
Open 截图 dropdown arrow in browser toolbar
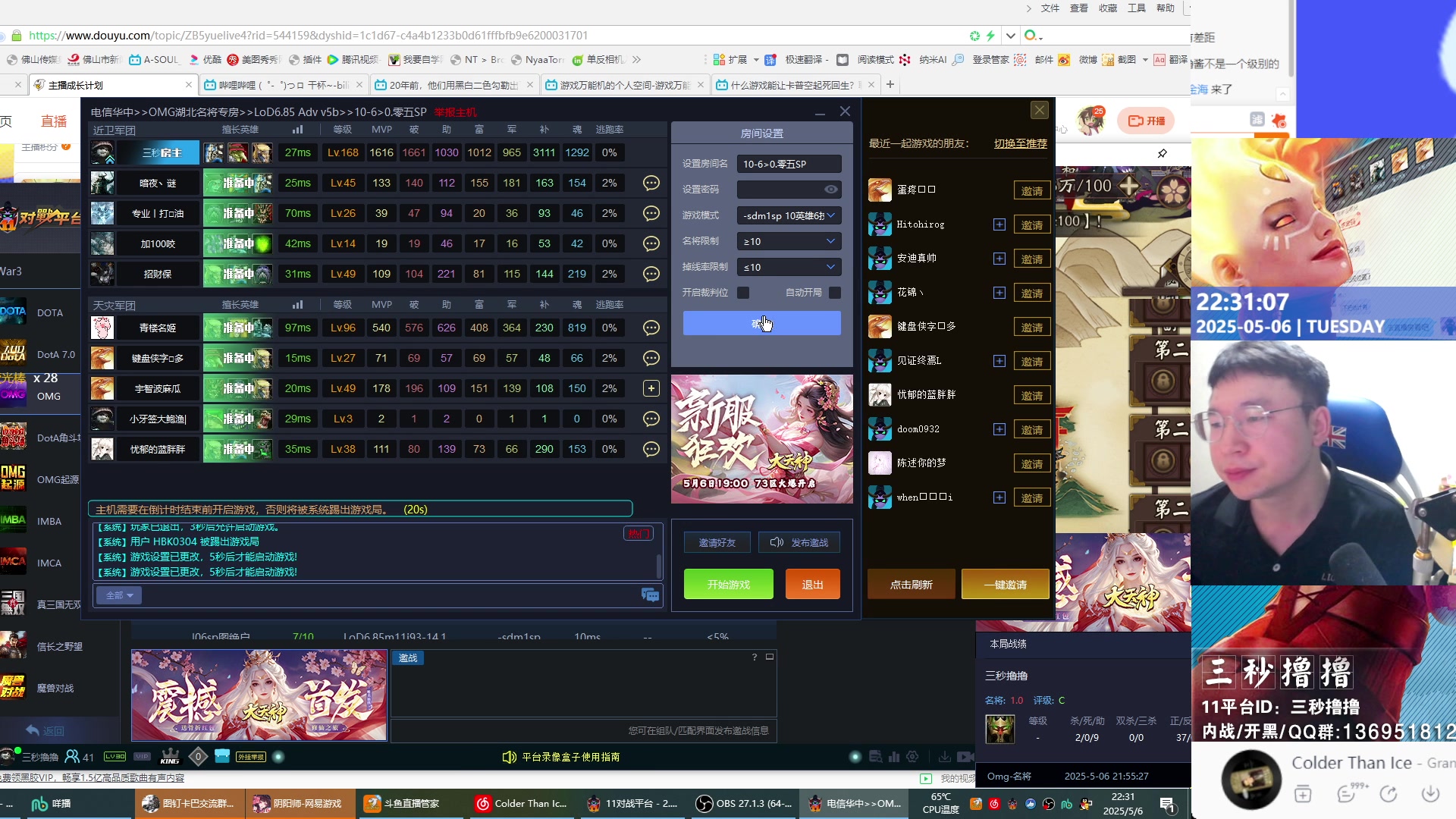[1145, 59]
